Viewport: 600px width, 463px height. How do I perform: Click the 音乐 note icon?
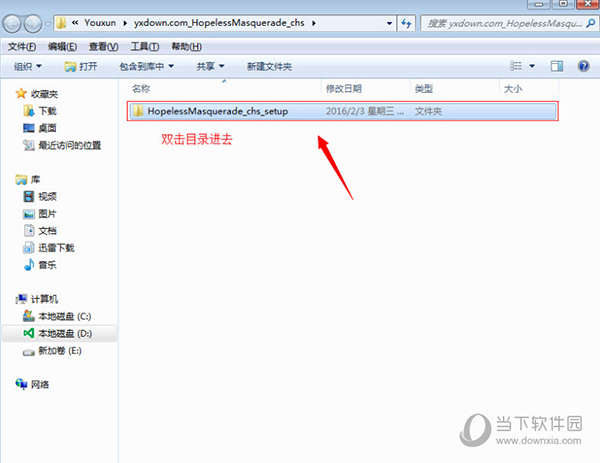point(29,264)
